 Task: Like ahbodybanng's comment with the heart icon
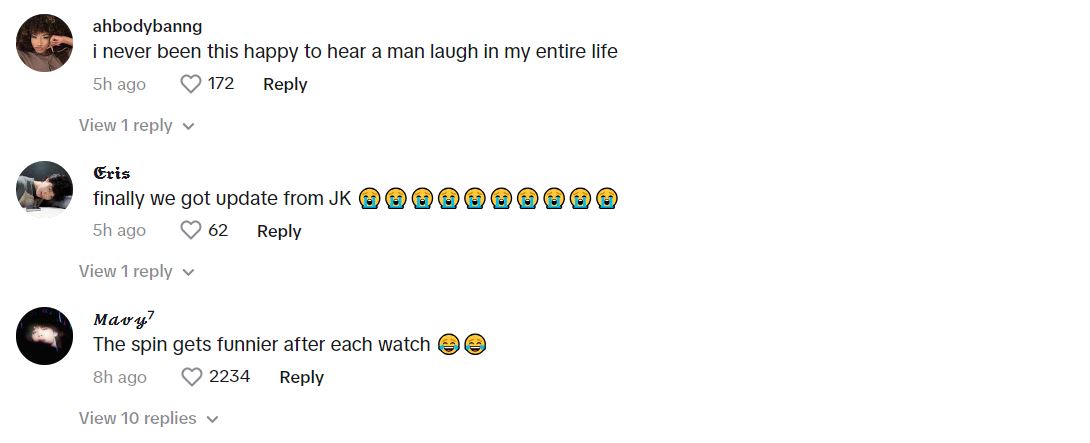[190, 84]
